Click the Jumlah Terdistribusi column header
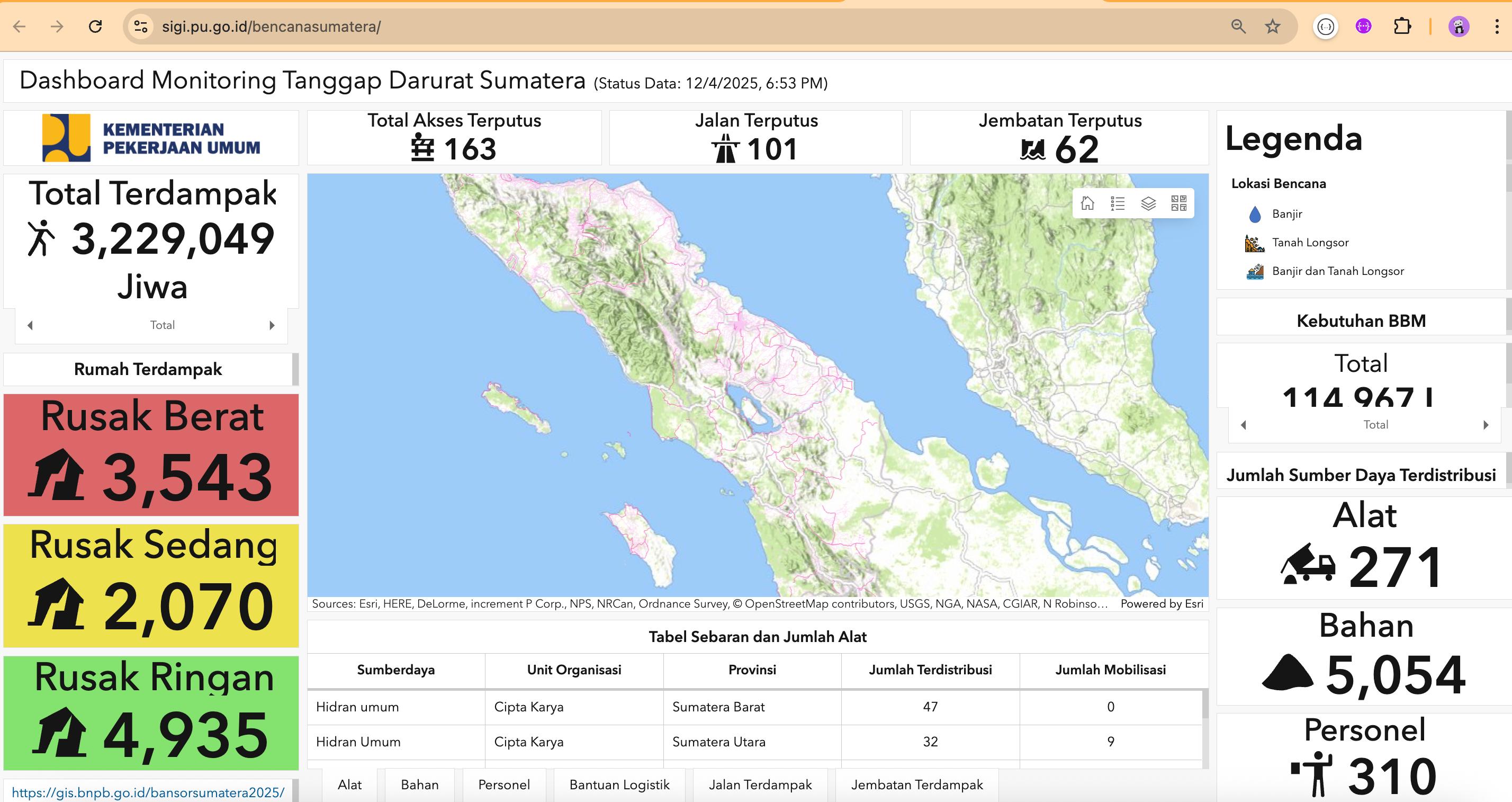Image resolution: width=1512 pixels, height=802 pixels. click(930, 670)
